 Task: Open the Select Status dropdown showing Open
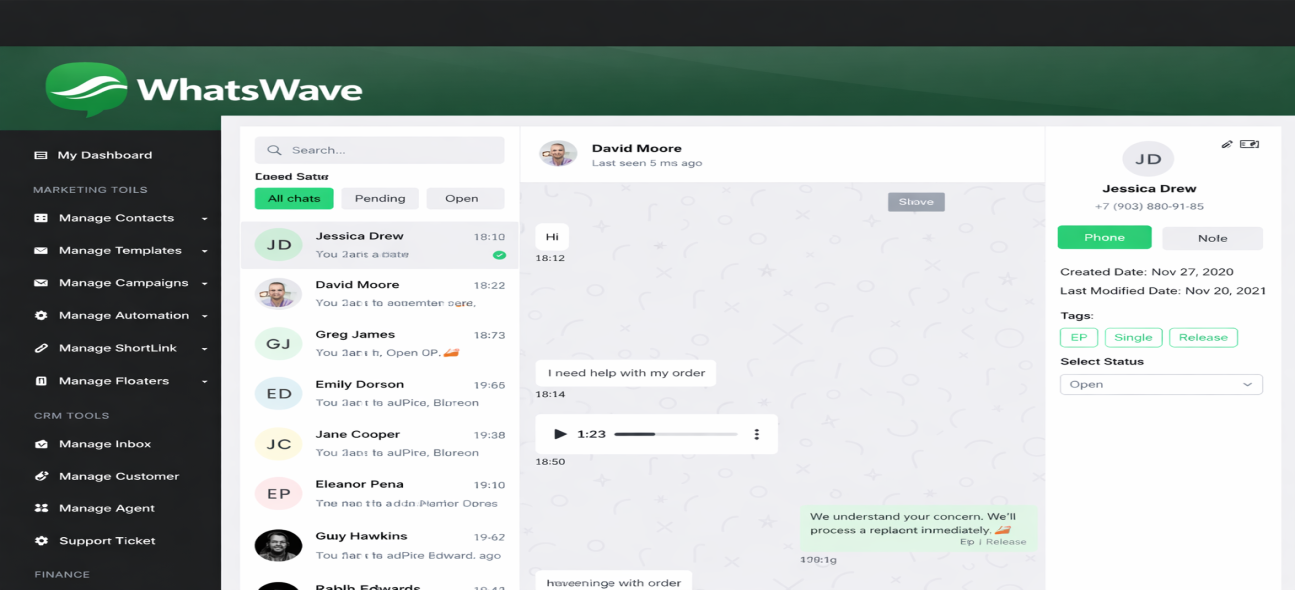(x=1161, y=384)
